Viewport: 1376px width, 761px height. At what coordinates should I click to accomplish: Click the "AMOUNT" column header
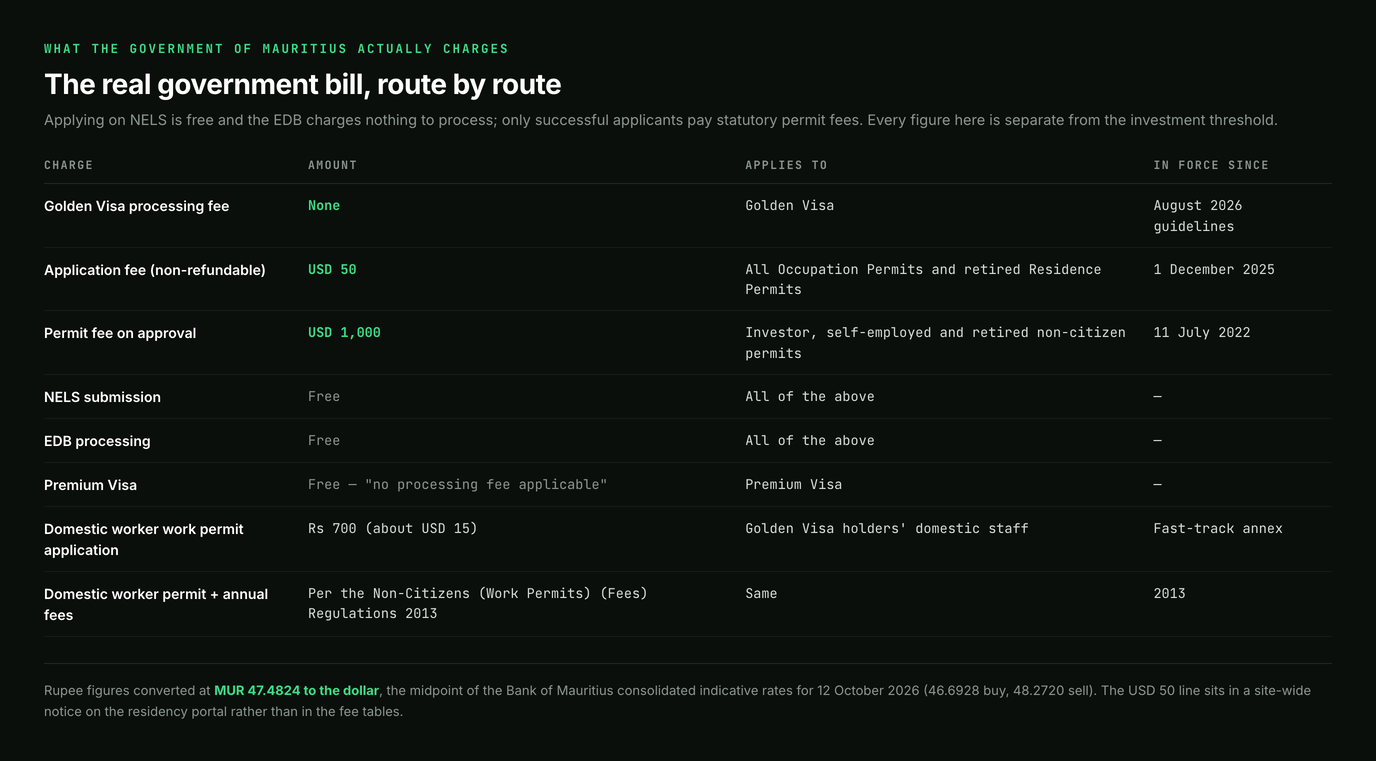[332, 165]
